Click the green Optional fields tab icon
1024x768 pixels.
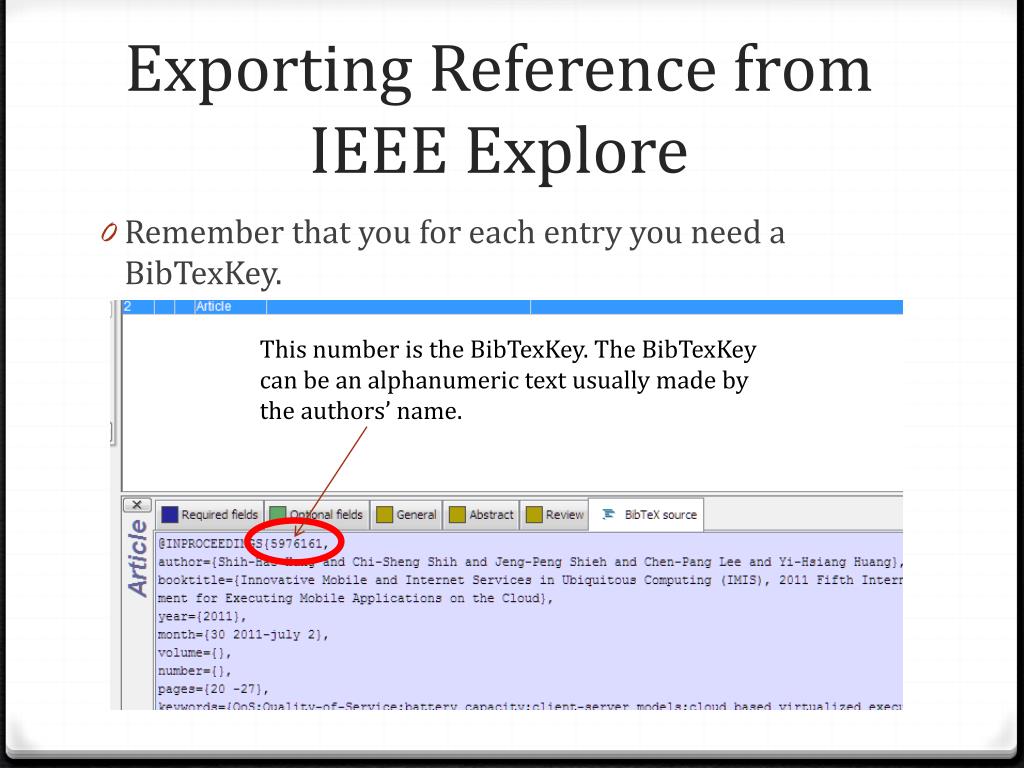278,515
